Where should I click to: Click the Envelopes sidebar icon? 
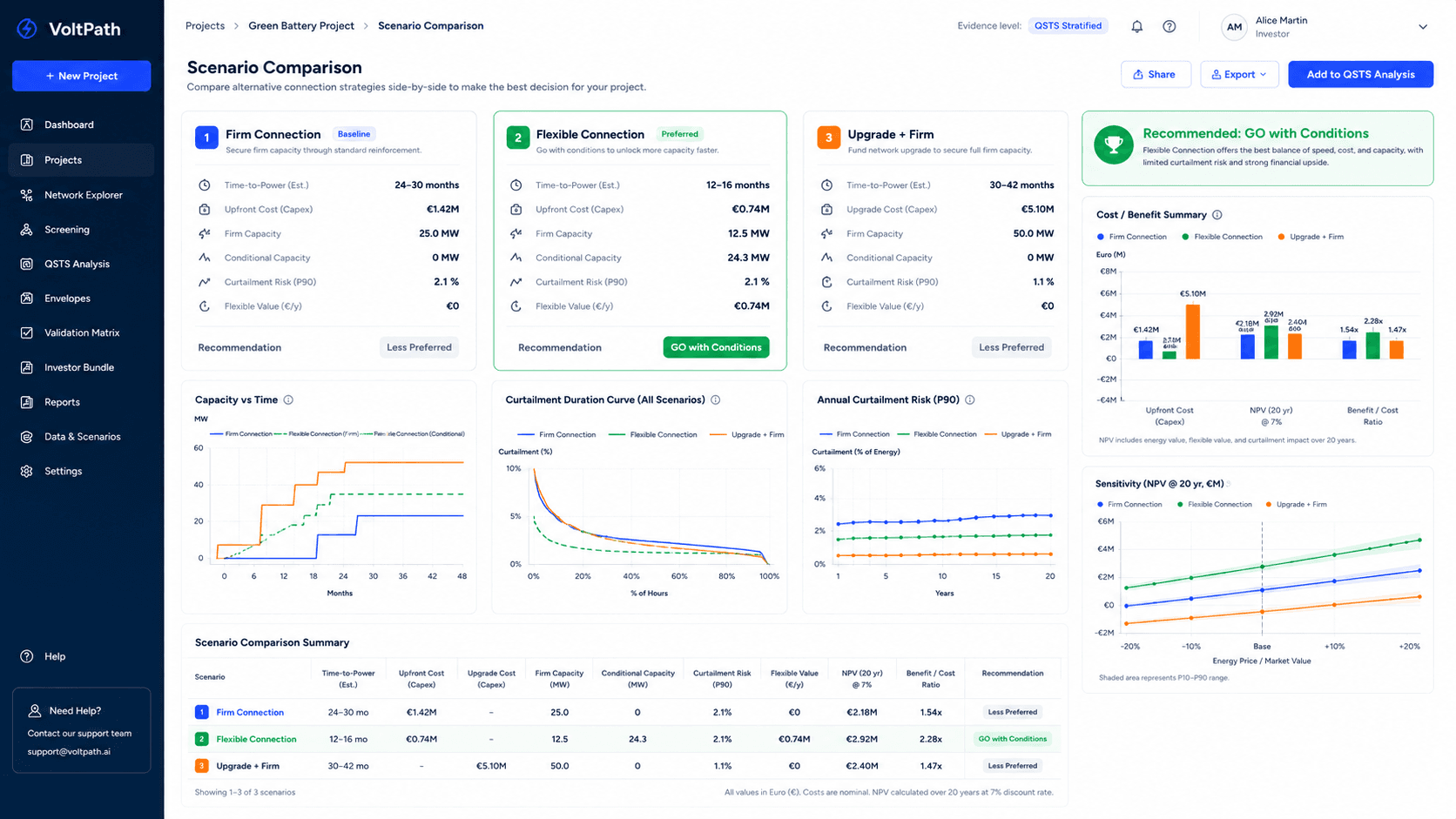click(27, 299)
